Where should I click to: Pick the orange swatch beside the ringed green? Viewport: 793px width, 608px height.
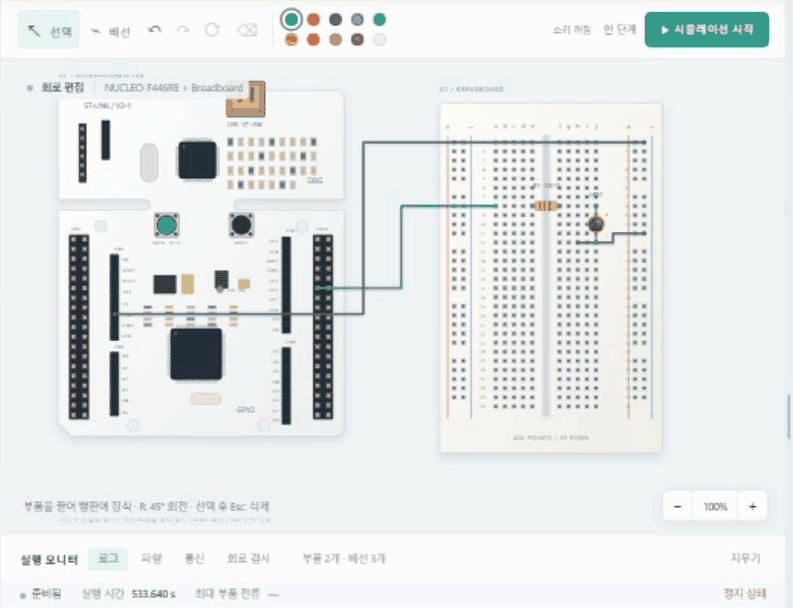(314, 20)
